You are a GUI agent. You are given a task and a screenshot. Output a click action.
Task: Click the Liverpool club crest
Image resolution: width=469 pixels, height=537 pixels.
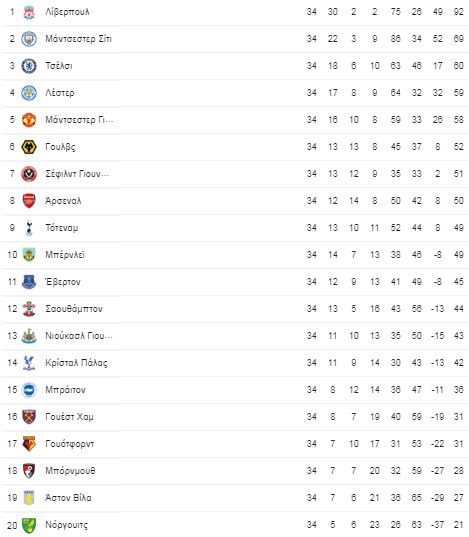point(29,12)
